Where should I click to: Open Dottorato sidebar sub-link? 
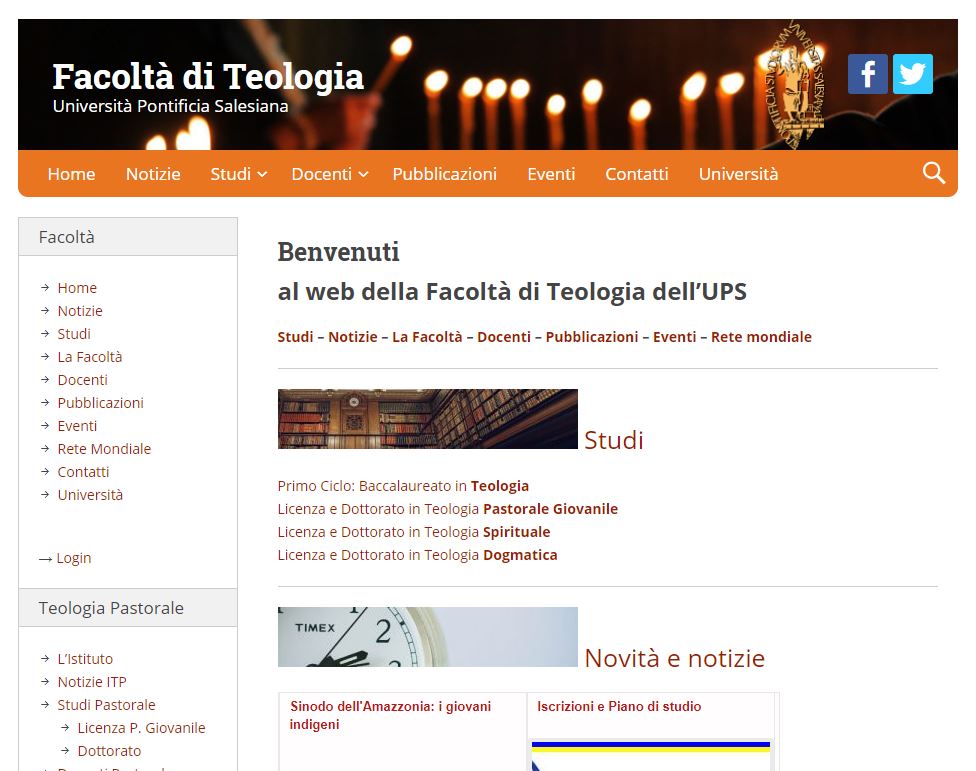click(109, 751)
